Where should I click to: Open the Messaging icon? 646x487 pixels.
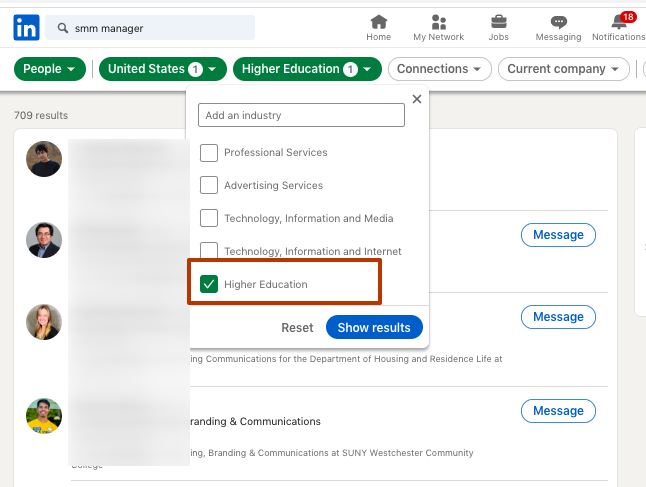[558, 22]
